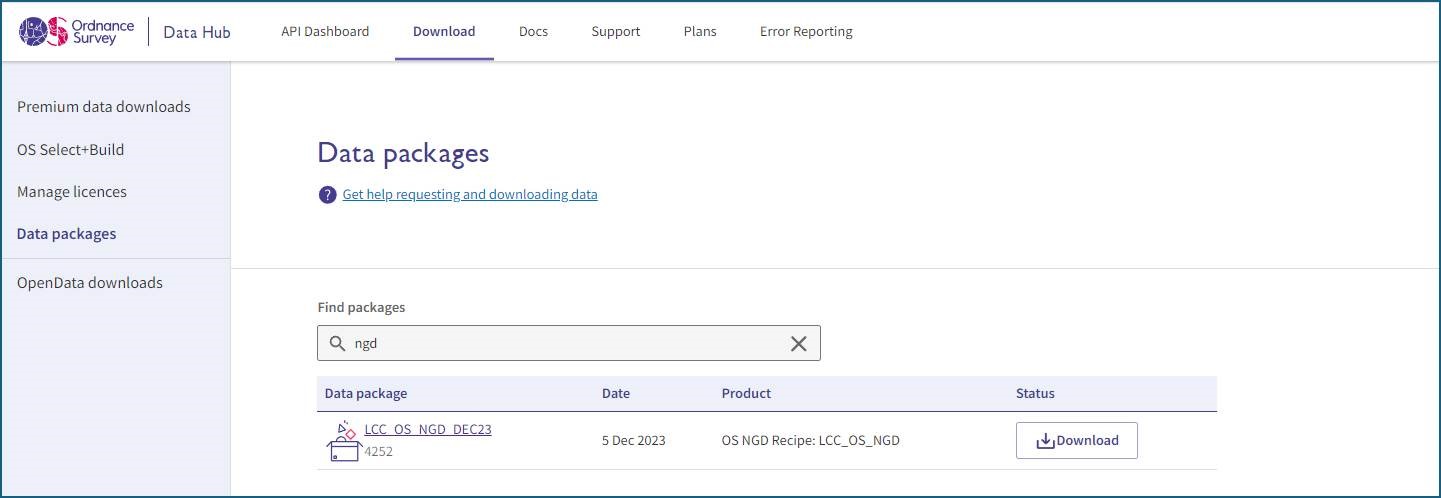This screenshot has width=1441, height=498.
Task: Download the LCC_OS_NGD_DEC23 package
Action: tap(1077, 440)
